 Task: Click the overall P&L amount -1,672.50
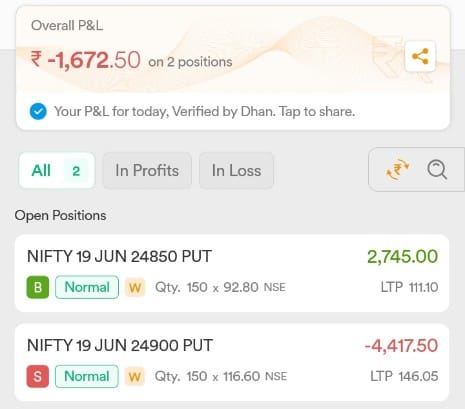pyautogui.click(x=86, y=60)
